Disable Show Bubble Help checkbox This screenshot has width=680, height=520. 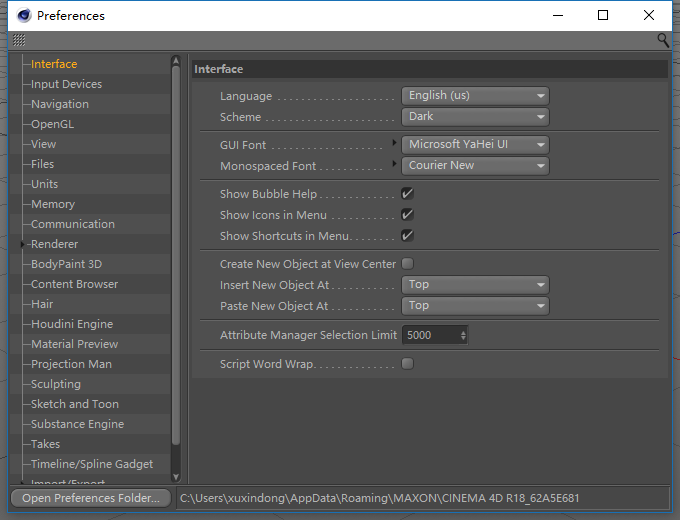(x=407, y=193)
